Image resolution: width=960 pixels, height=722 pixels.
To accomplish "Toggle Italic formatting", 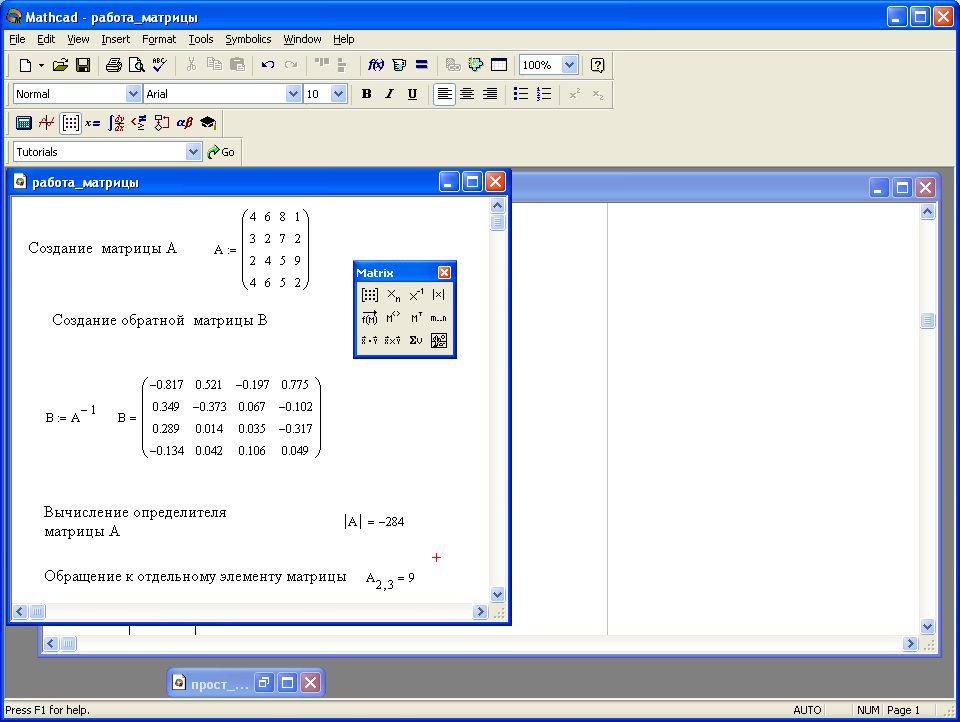I will pos(389,94).
